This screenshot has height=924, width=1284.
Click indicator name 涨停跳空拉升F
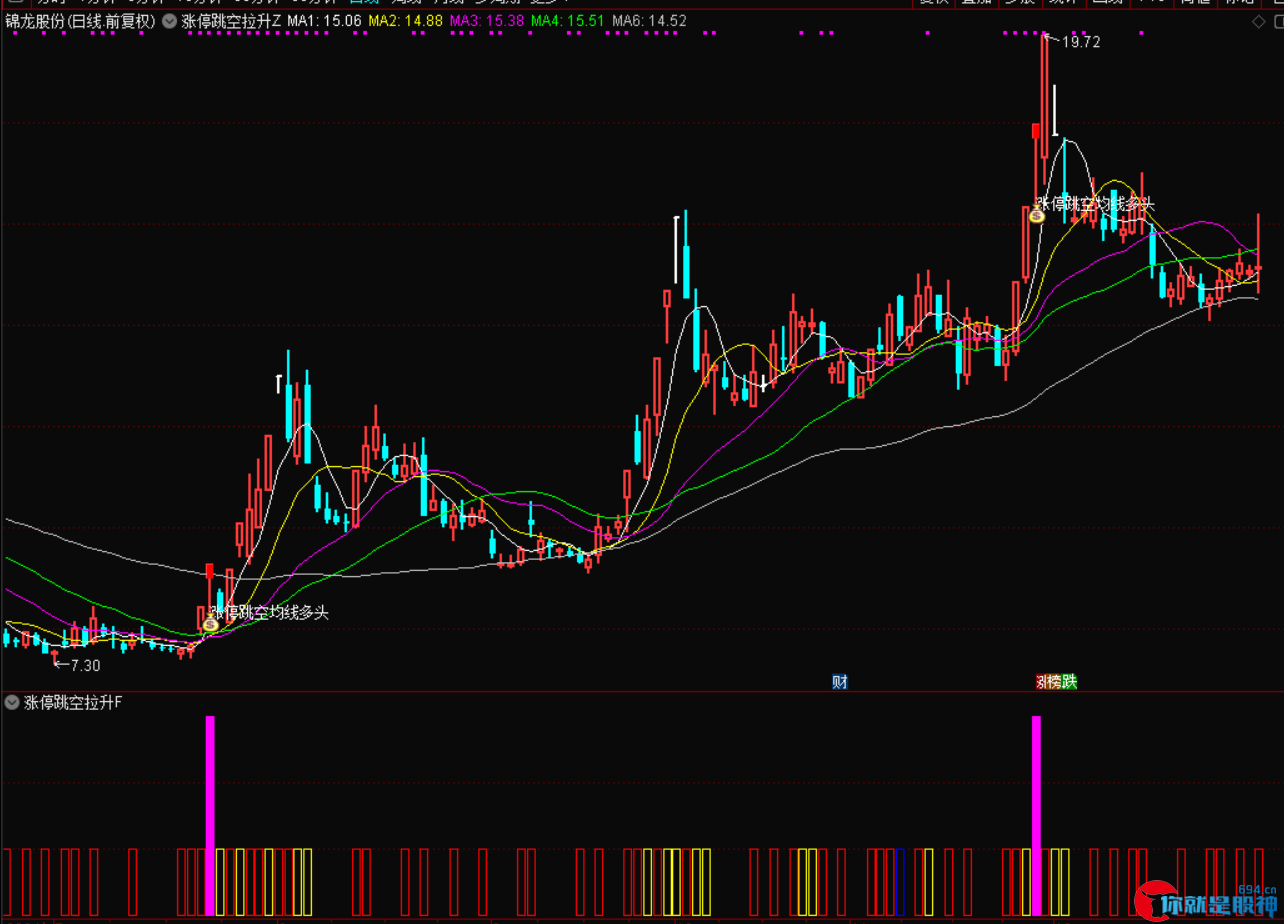(x=73, y=703)
